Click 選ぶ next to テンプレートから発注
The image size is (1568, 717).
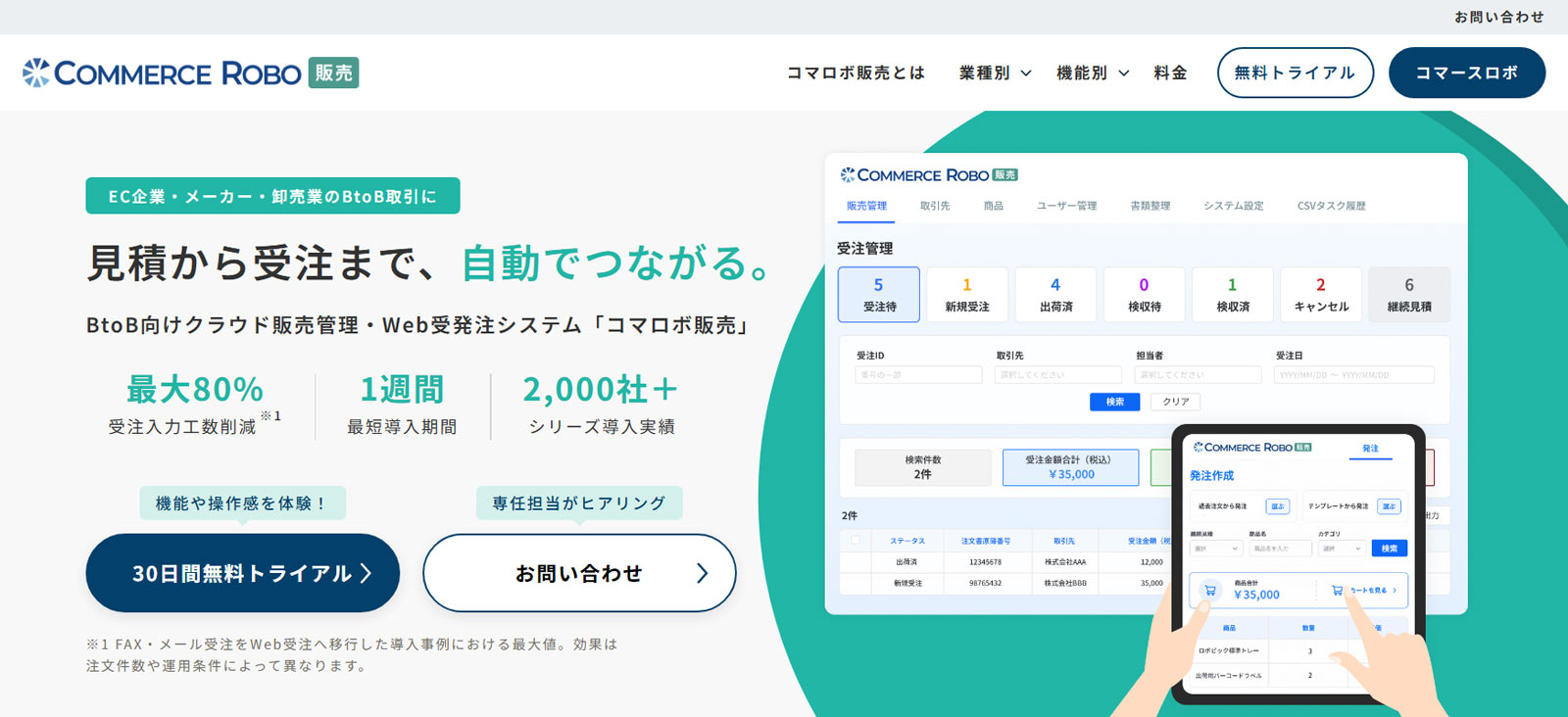[1389, 506]
